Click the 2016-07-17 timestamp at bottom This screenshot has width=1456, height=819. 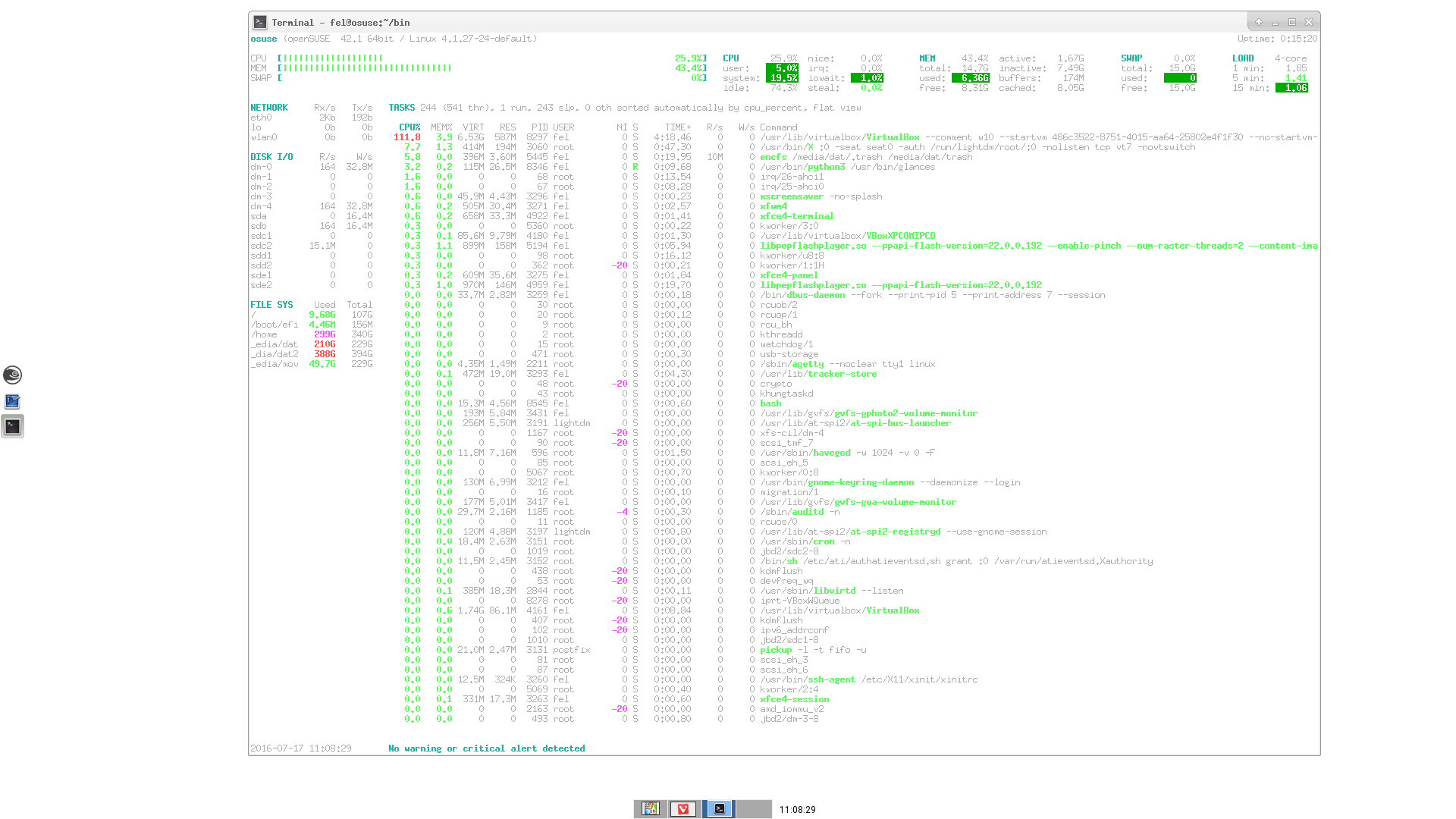[301, 748]
